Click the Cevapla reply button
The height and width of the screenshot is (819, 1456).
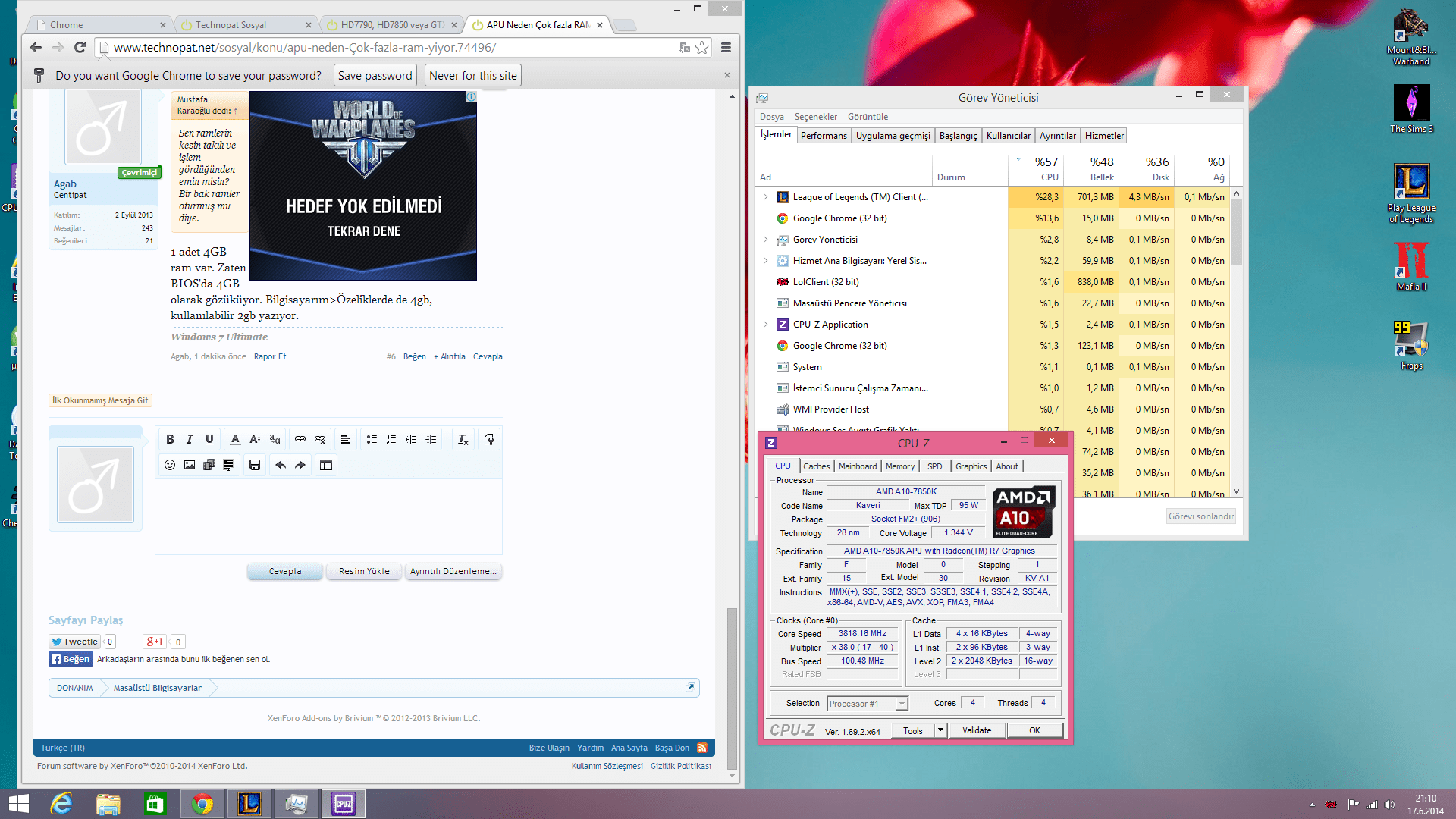[x=285, y=571]
